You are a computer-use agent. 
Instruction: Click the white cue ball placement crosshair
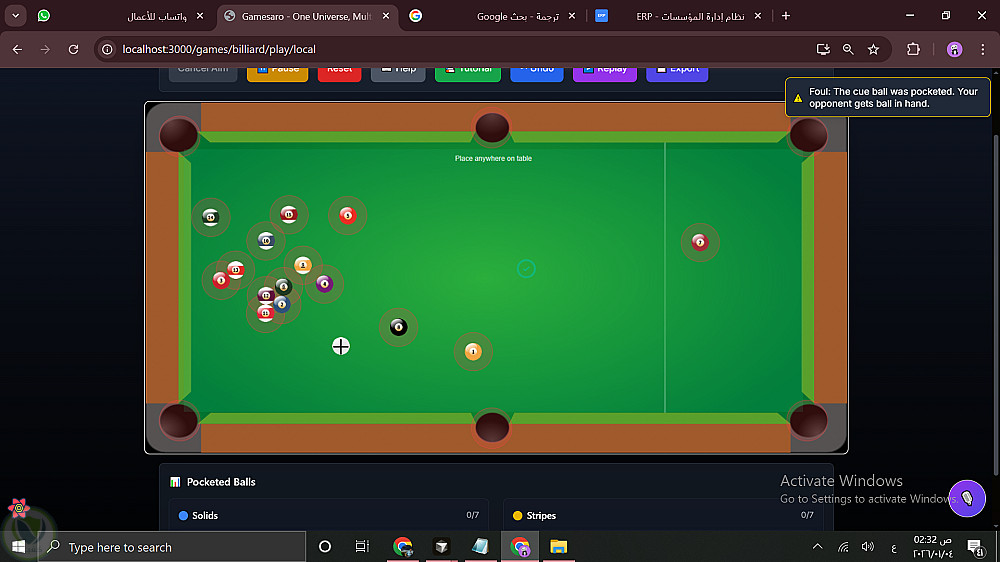(x=341, y=346)
